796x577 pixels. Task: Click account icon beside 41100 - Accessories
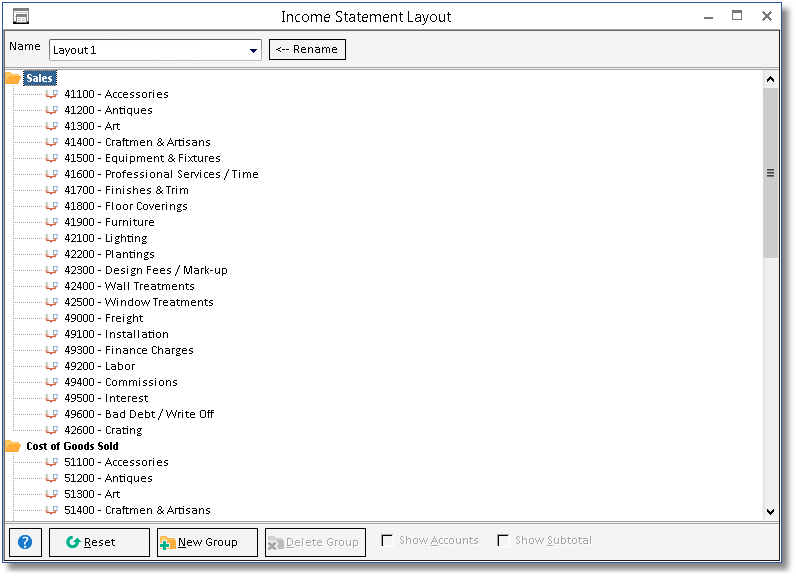click(x=51, y=94)
